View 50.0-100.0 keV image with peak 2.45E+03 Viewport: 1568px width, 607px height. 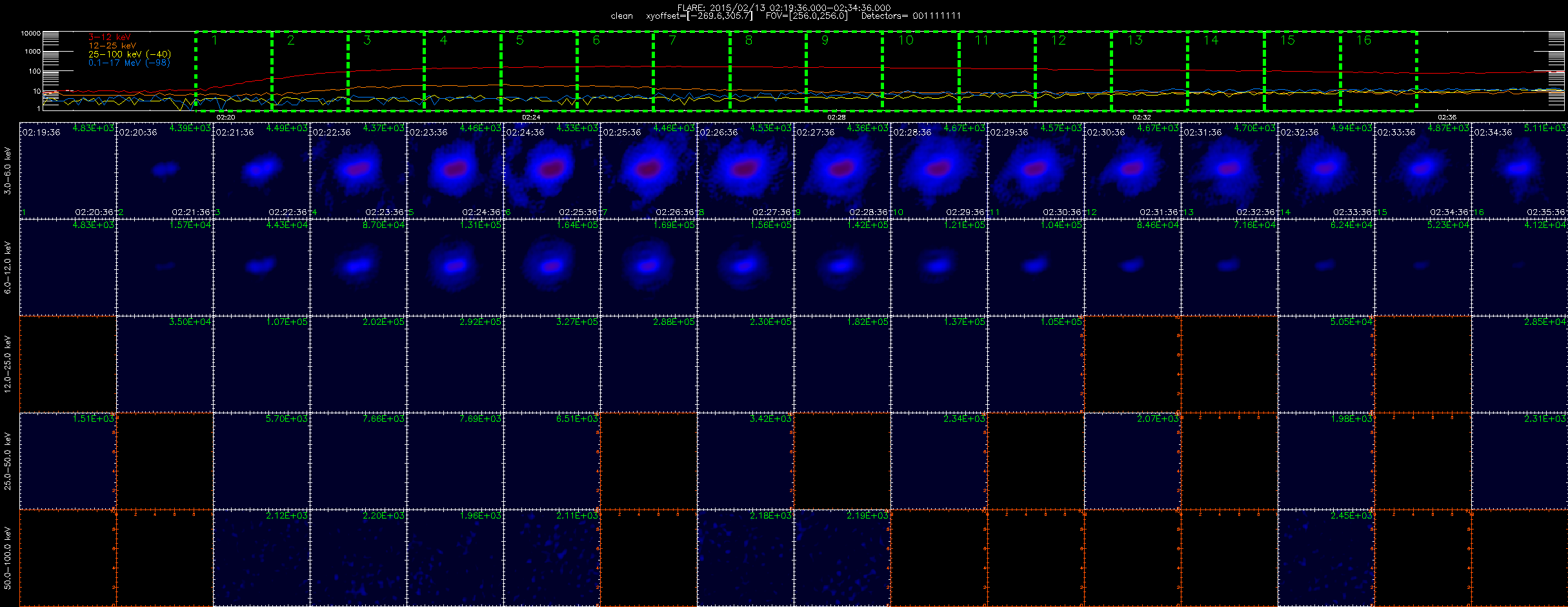(x=1327, y=558)
